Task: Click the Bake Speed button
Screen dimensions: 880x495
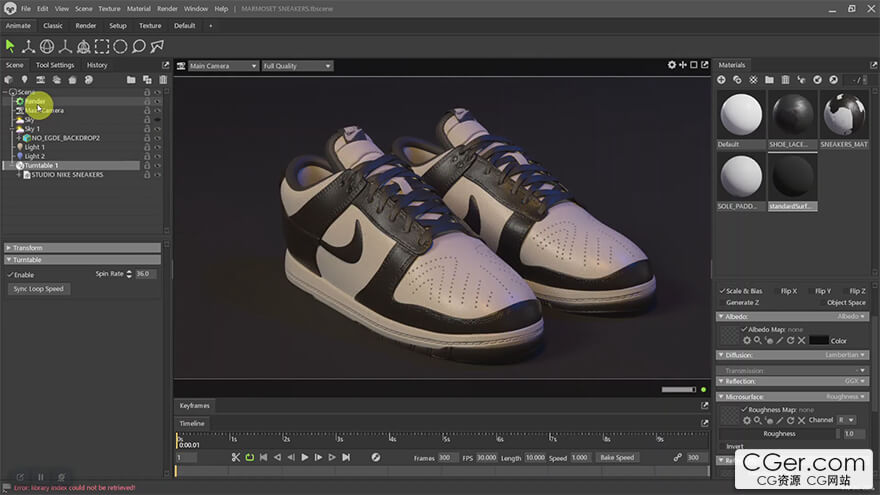Action: coord(617,457)
